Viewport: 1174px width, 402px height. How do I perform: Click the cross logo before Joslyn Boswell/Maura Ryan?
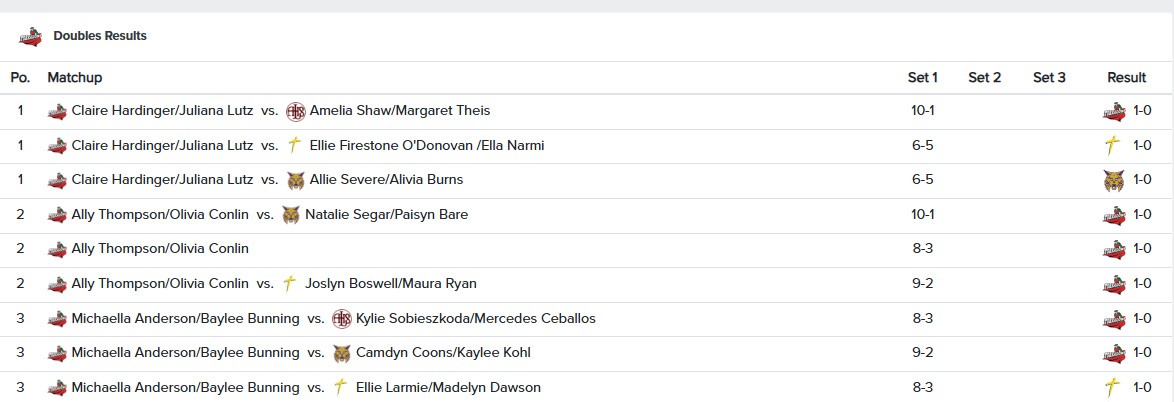tap(290, 284)
